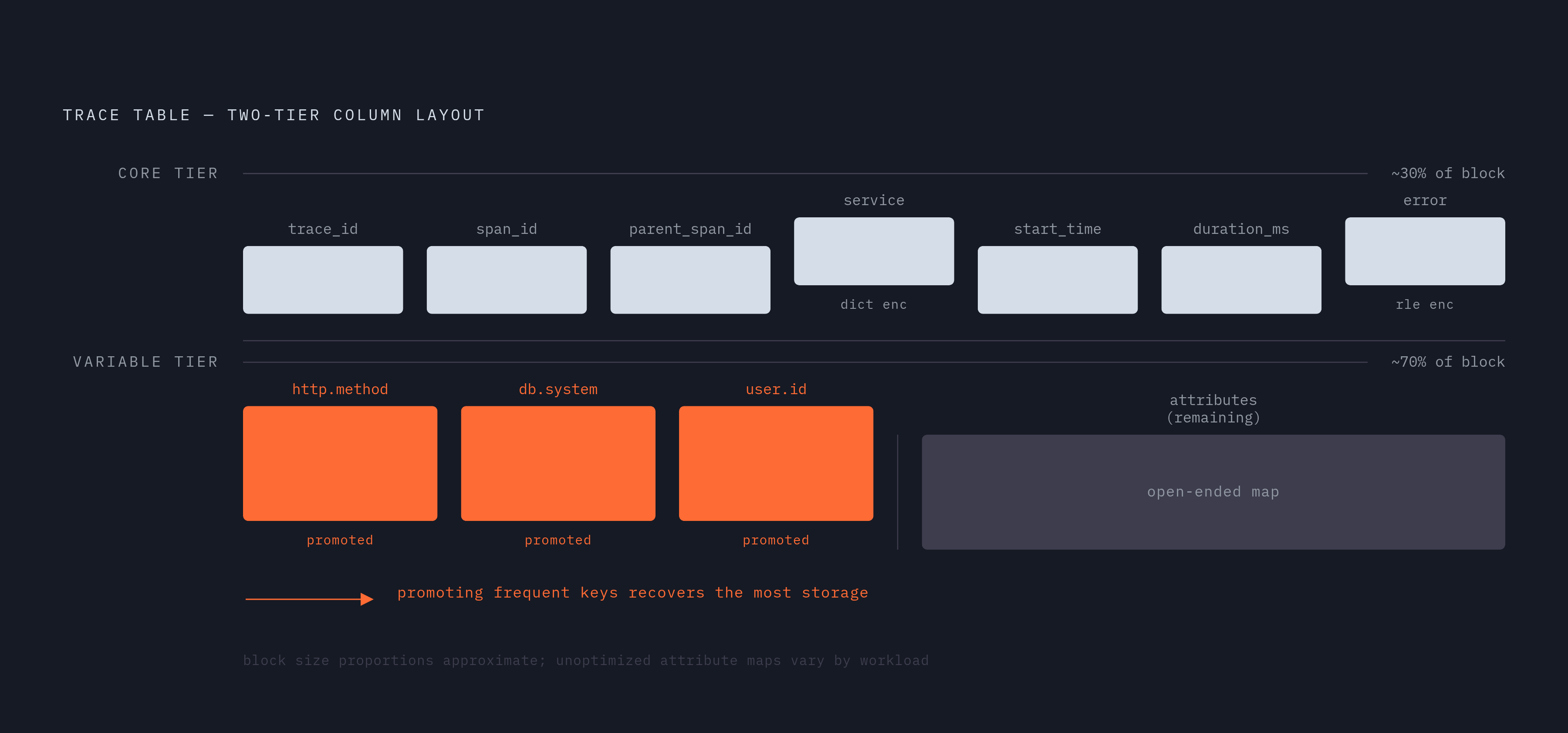The height and width of the screenshot is (733, 1568).
Task: Click the 'CORE TIER' heading
Action: point(168,173)
